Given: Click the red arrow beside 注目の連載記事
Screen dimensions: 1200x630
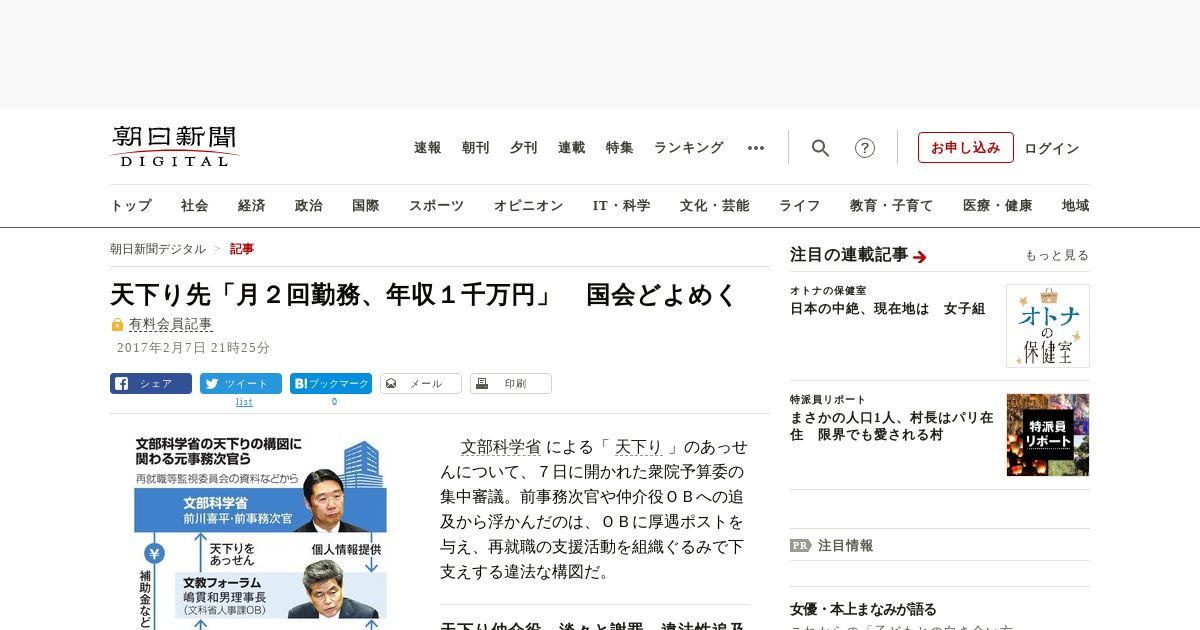Looking at the screenshot, I should (920, 257).
